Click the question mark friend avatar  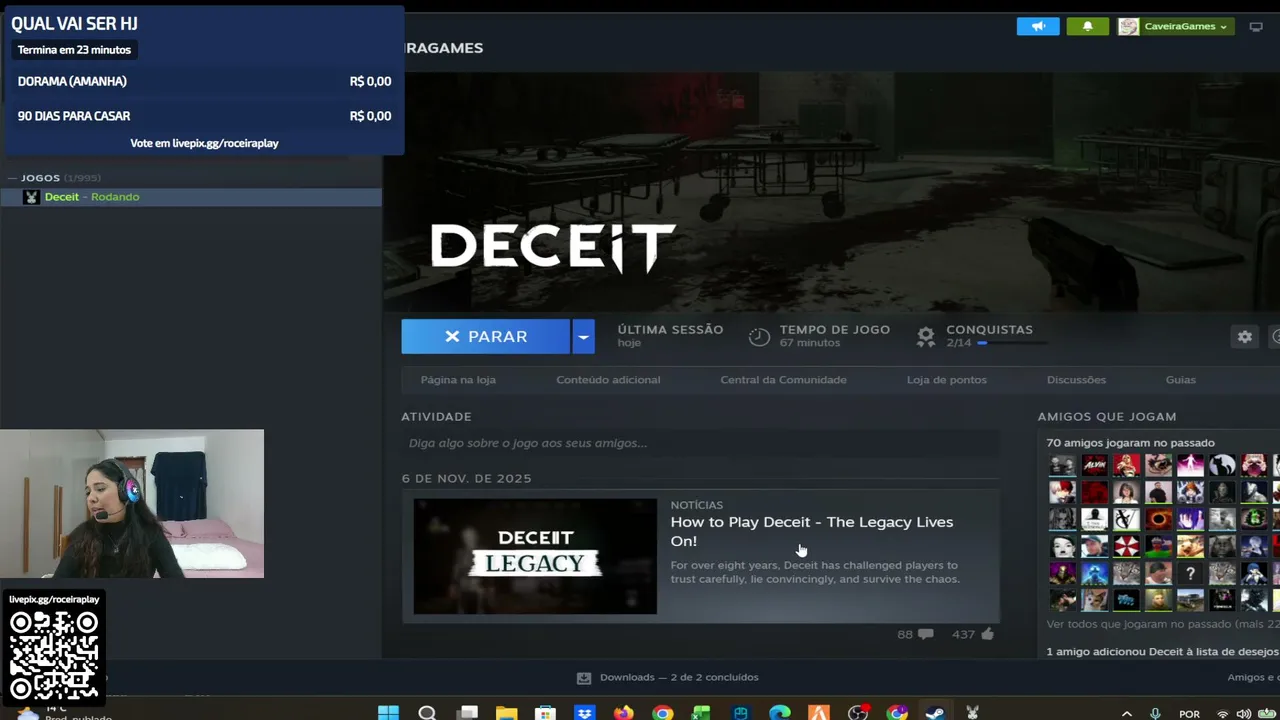tap(1190, 574)
